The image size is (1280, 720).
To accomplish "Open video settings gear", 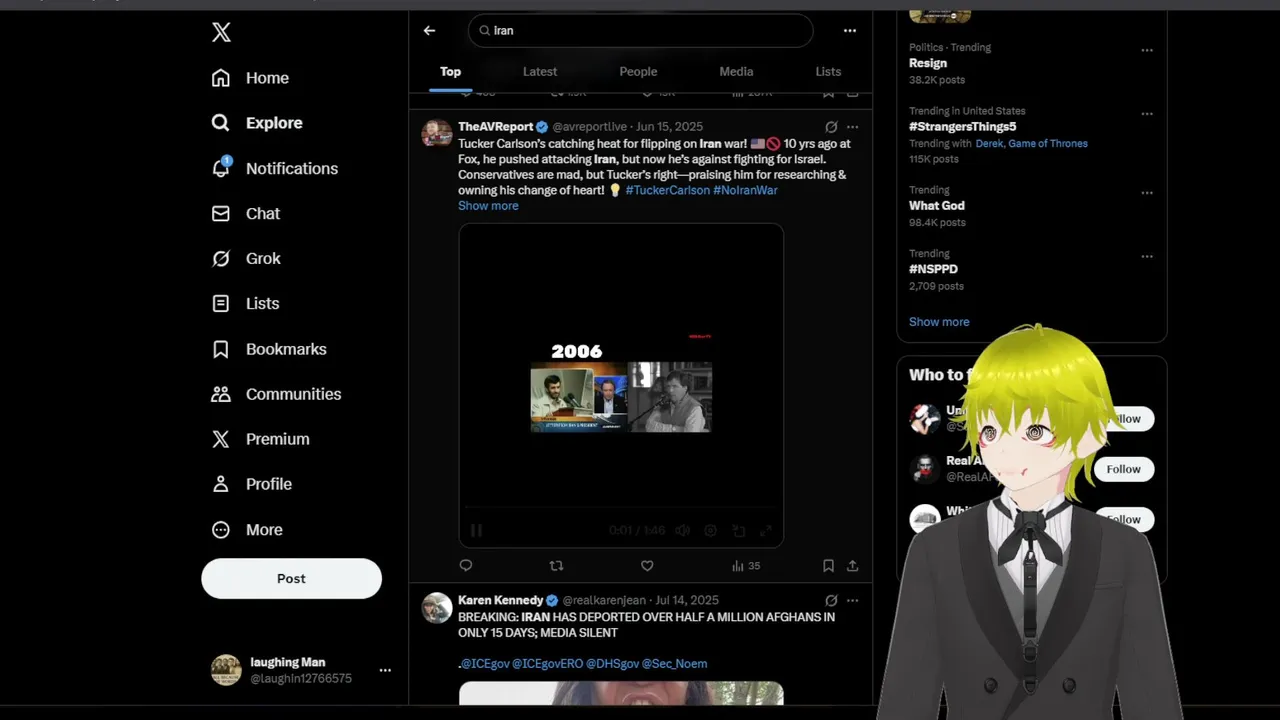I will [x=710, y=531].
